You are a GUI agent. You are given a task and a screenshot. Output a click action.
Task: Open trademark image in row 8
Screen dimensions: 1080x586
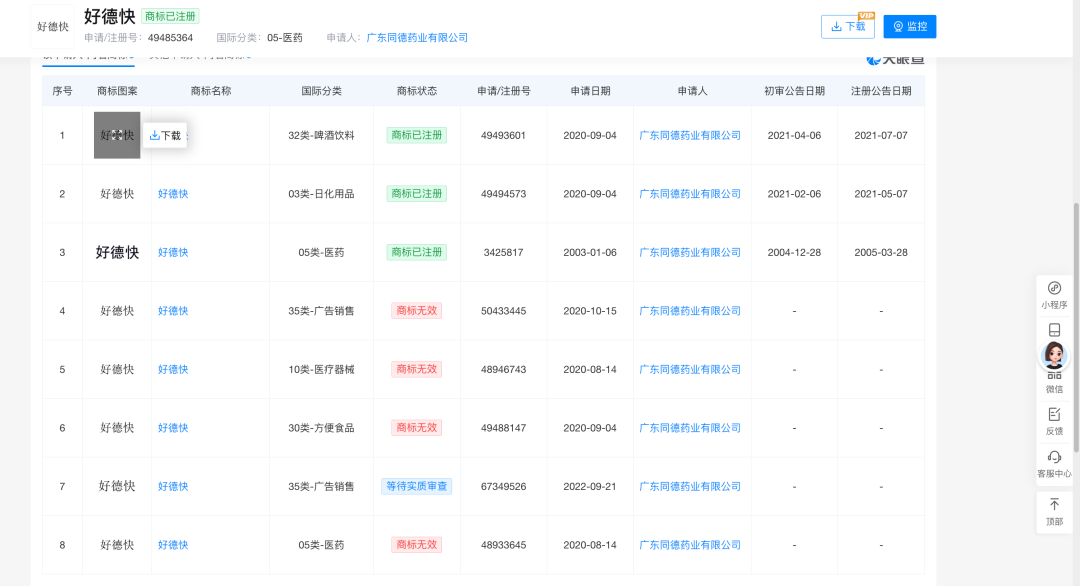[117, 545]
